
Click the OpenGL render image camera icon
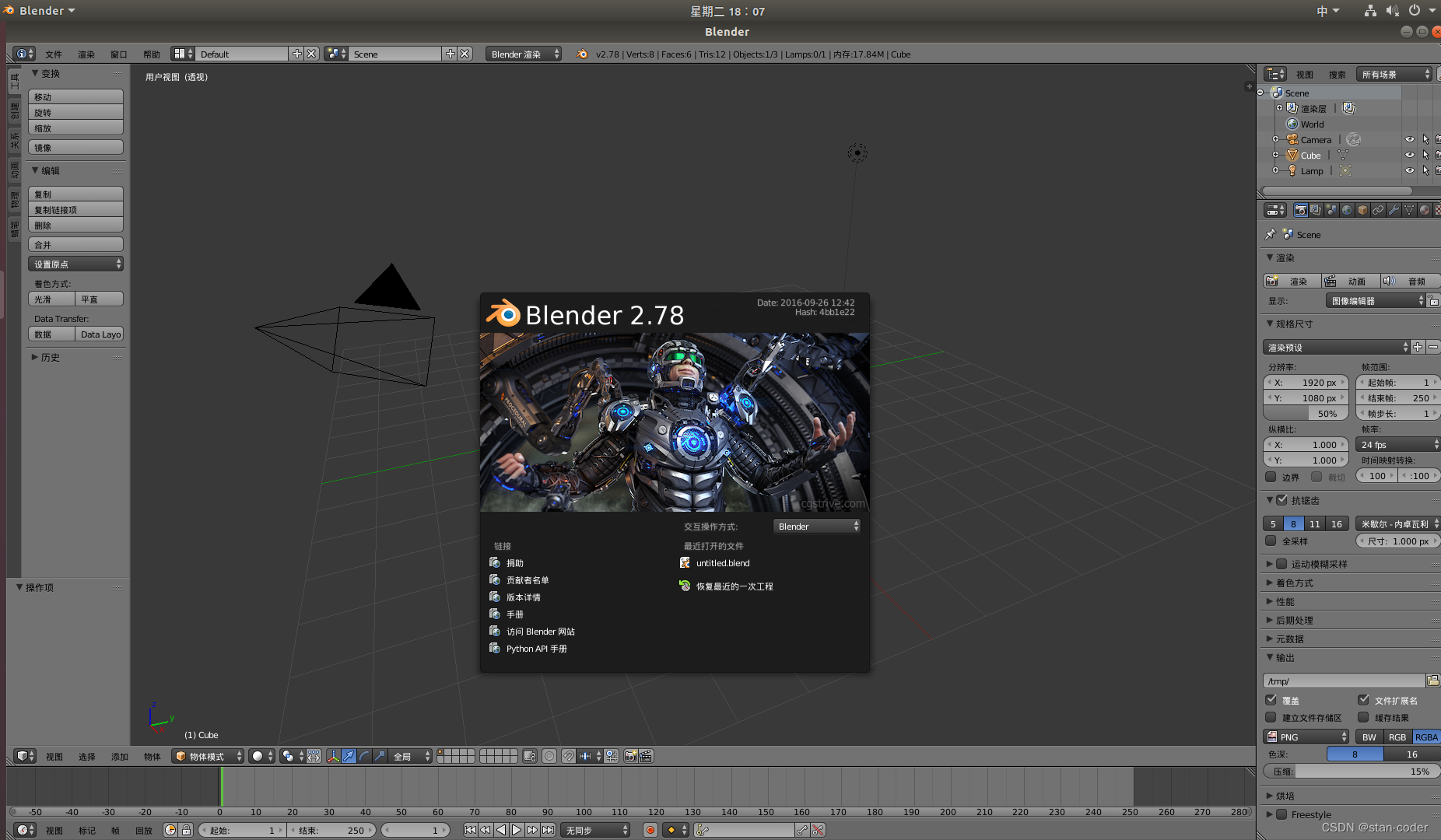(x=631, y=756)
